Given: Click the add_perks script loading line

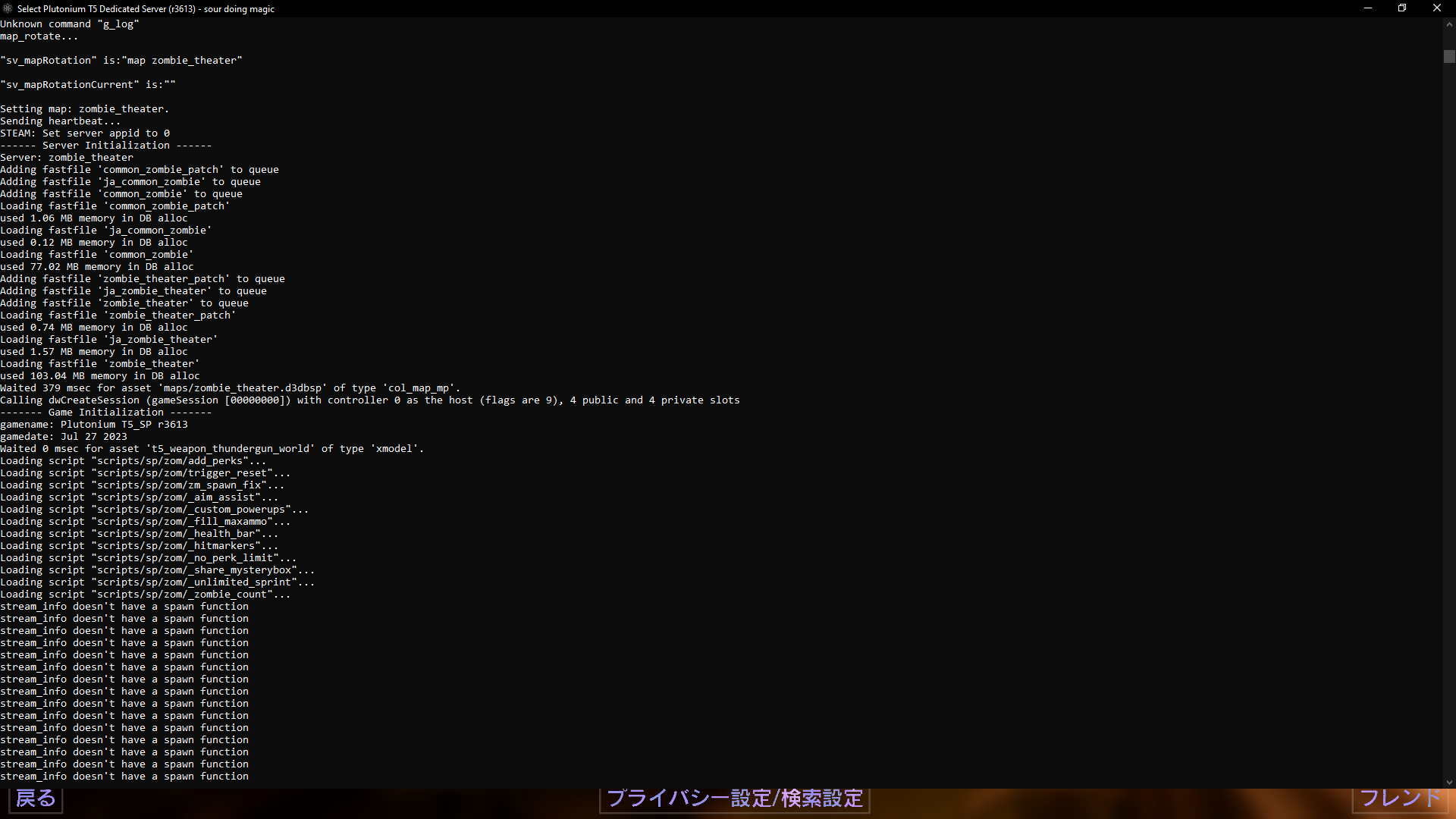Looking at the screenshot, I should click(133, 461).
